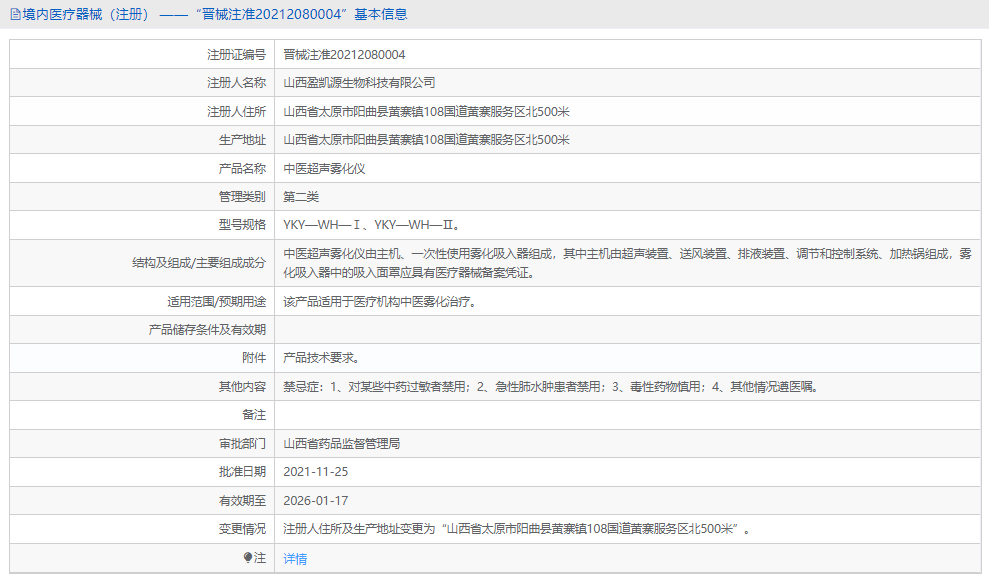Click the 注册人名称 company name cell
The width and height of the screenshot is (989, 579).
(360, 83)
